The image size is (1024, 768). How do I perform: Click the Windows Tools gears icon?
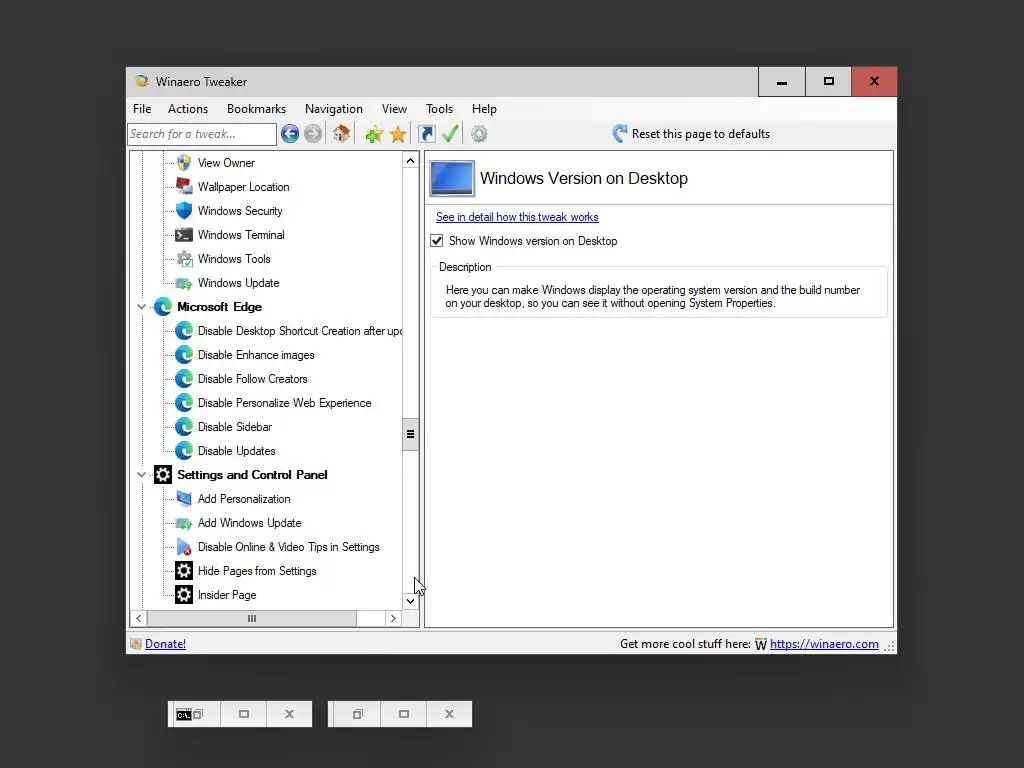185,259
